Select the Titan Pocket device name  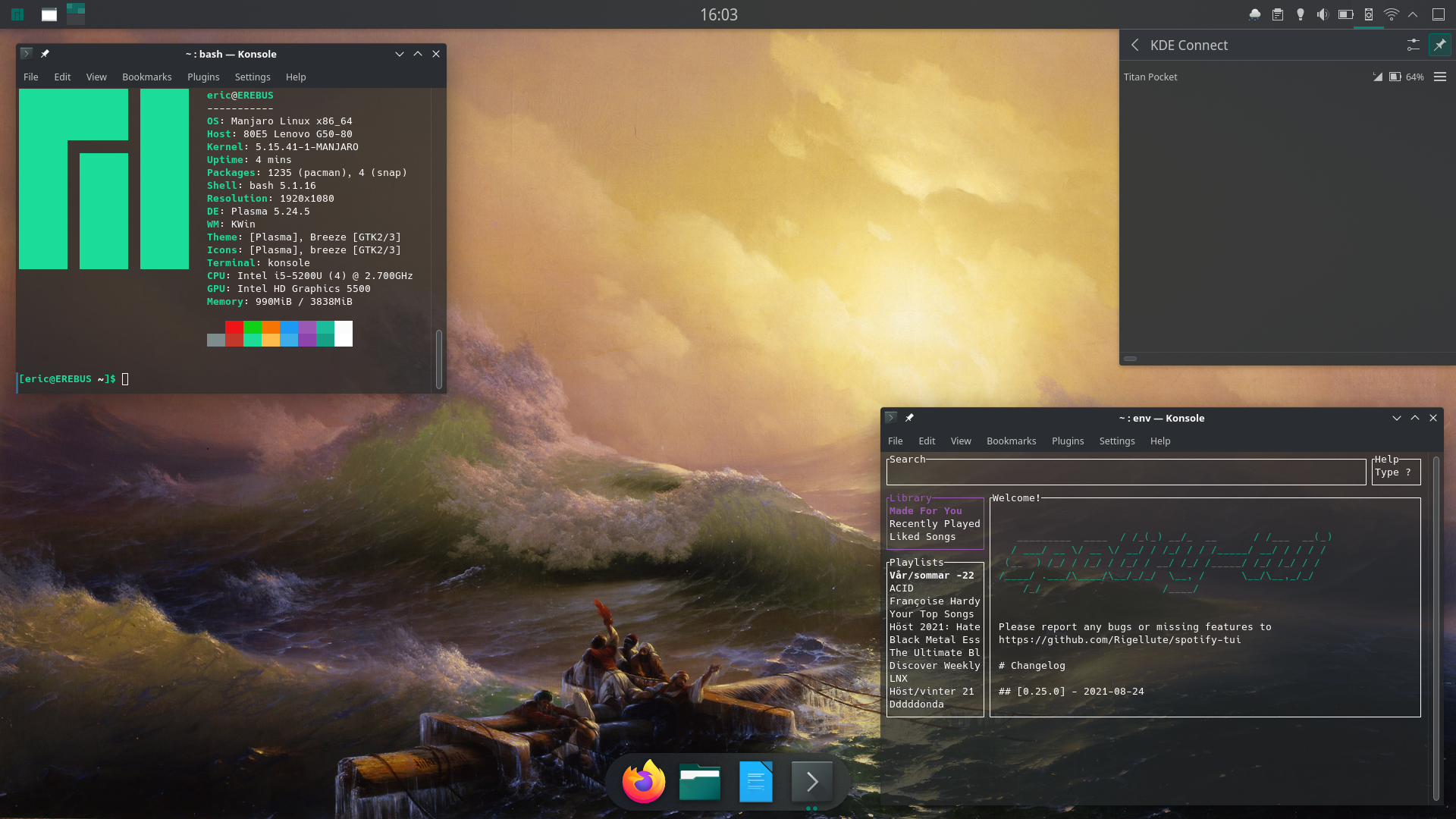point(1150,77)
